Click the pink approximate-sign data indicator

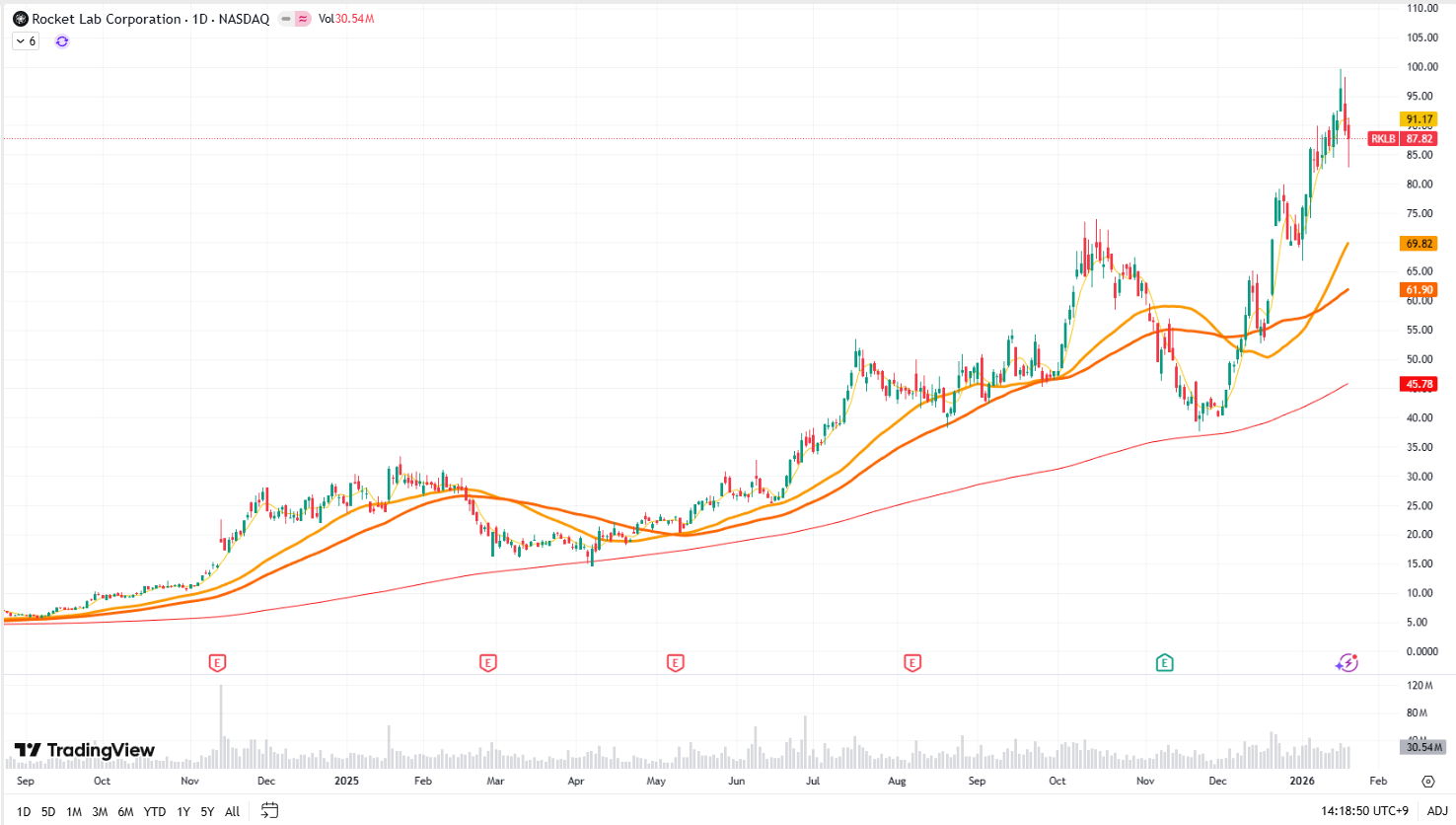pos(303,19)
